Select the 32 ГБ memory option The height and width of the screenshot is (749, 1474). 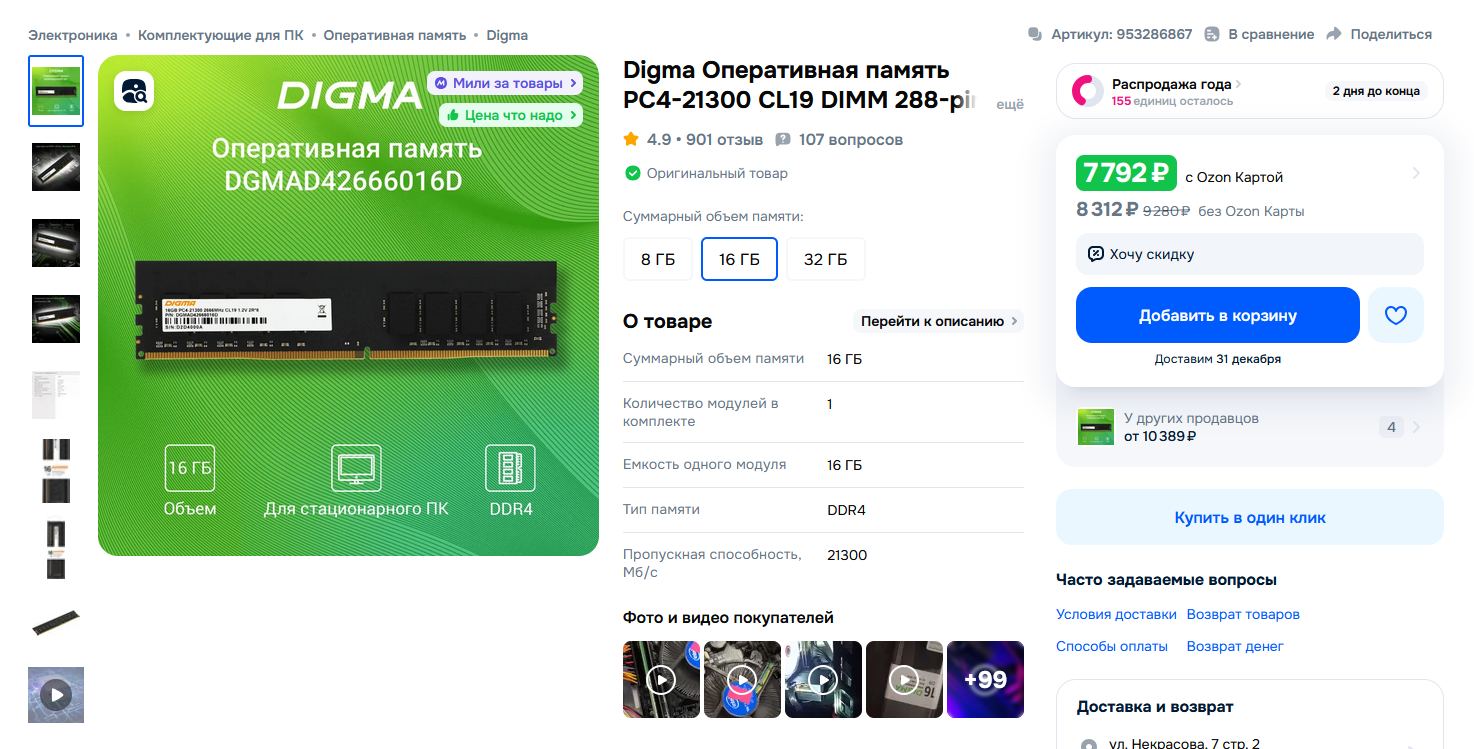tap(826, 259)
